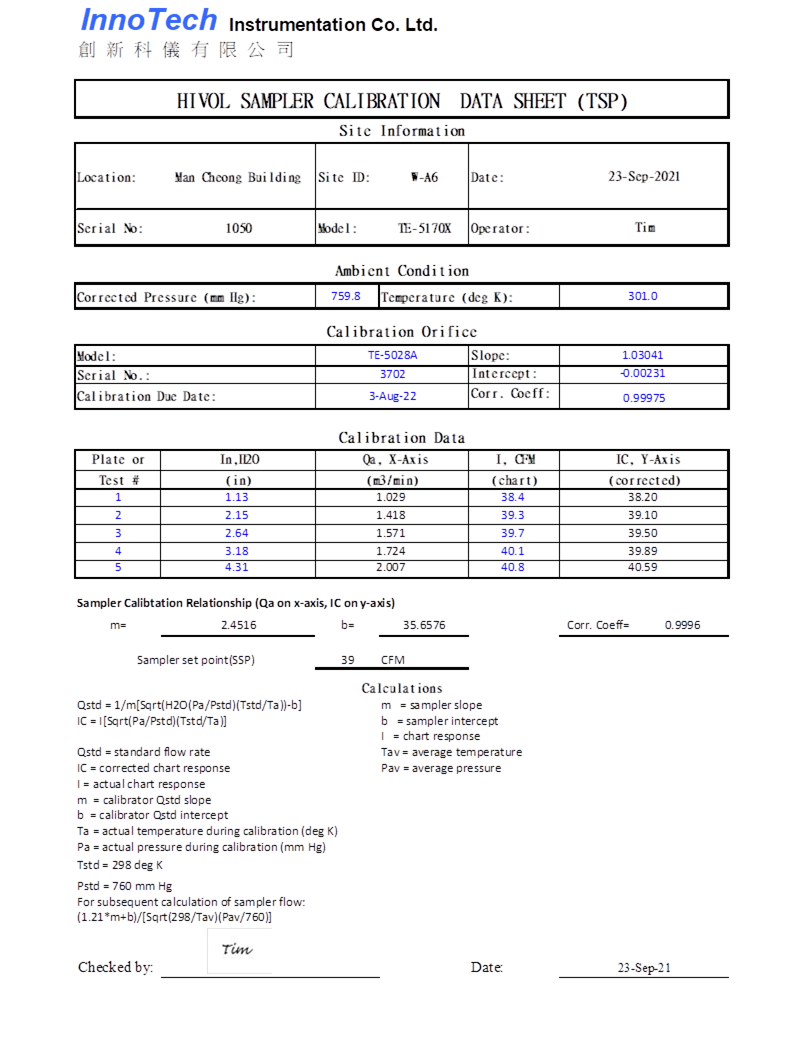Click the orifice slope value 1.03041
This screenshot has width=812, height=1053.
tap(642, 355)
